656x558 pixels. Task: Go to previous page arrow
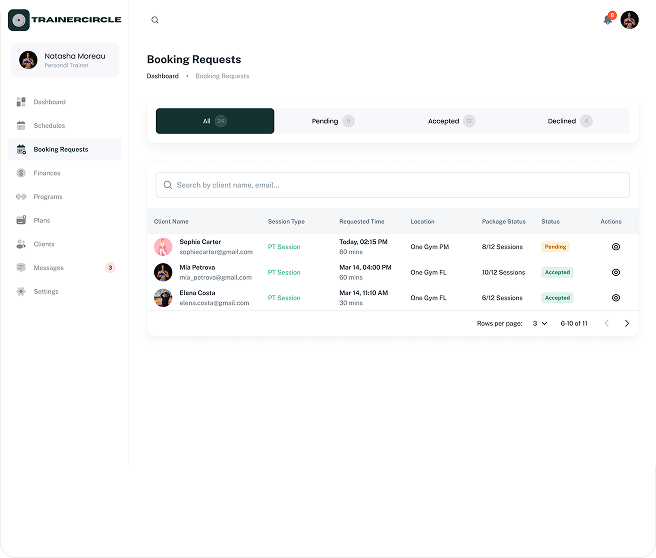point(607,323)
